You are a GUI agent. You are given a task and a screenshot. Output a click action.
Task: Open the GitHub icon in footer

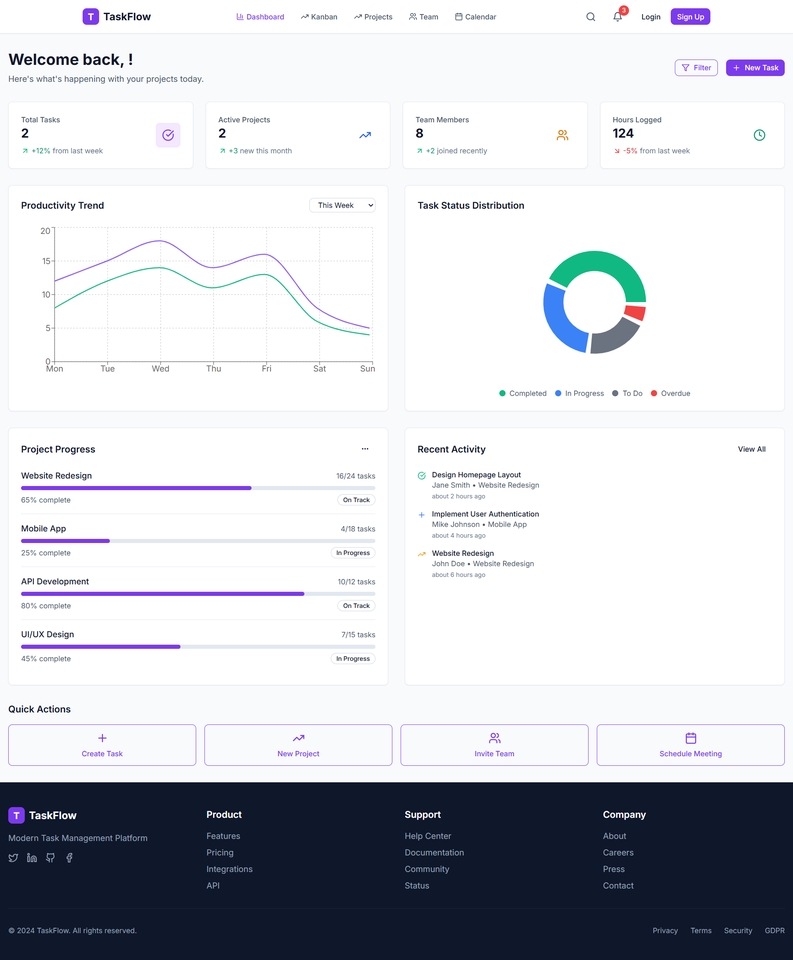pyautogui.click(x=50, y=858)
